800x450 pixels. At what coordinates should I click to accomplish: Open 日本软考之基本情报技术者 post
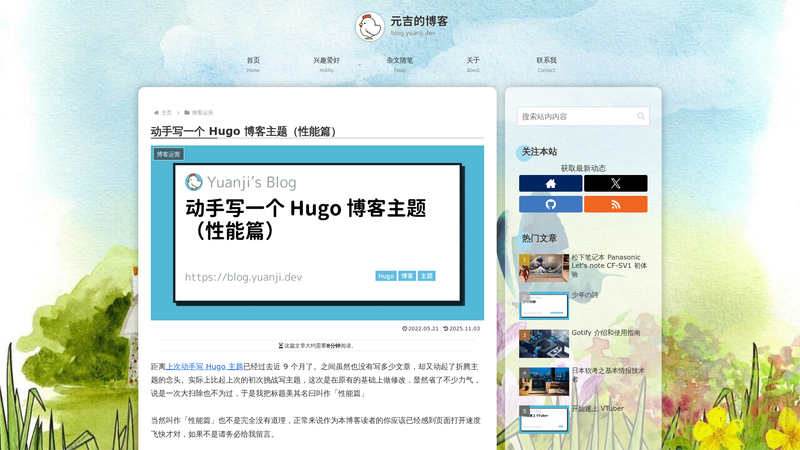coord(608,374)
